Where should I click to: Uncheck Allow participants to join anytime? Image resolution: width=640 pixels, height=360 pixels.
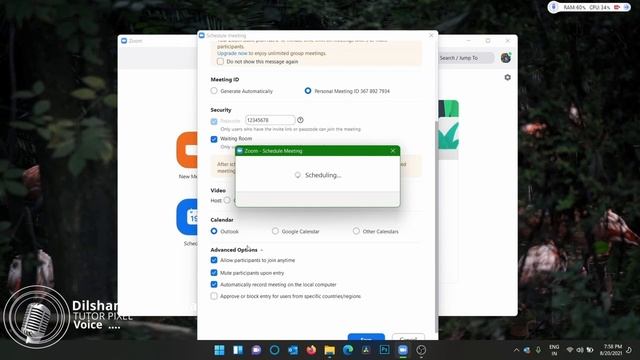214,260
